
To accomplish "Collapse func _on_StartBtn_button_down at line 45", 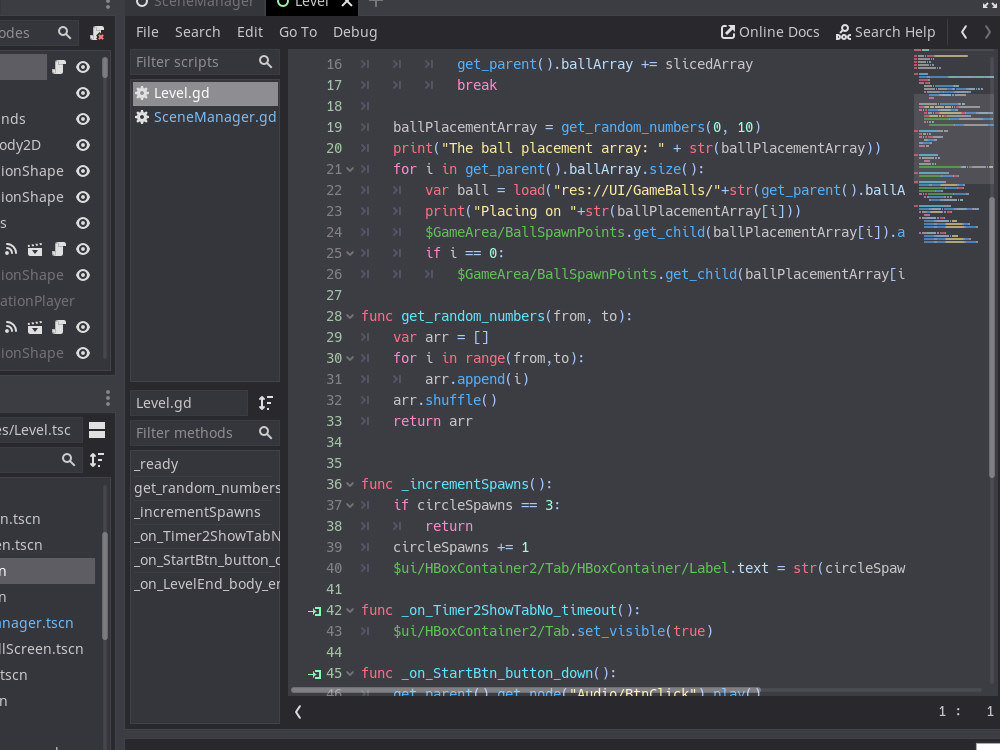I will 350,674.
